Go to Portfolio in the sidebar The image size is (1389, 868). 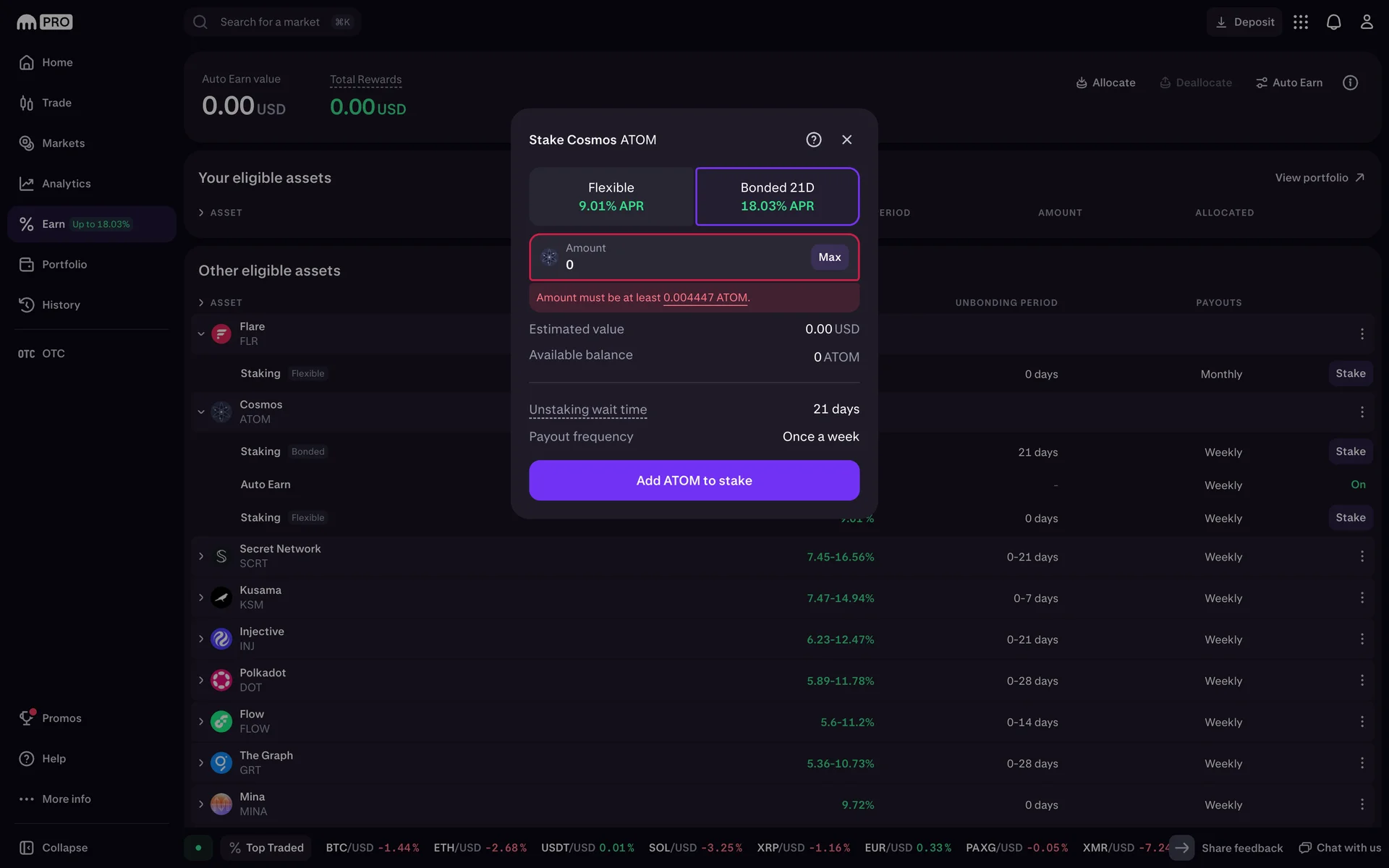64,265
